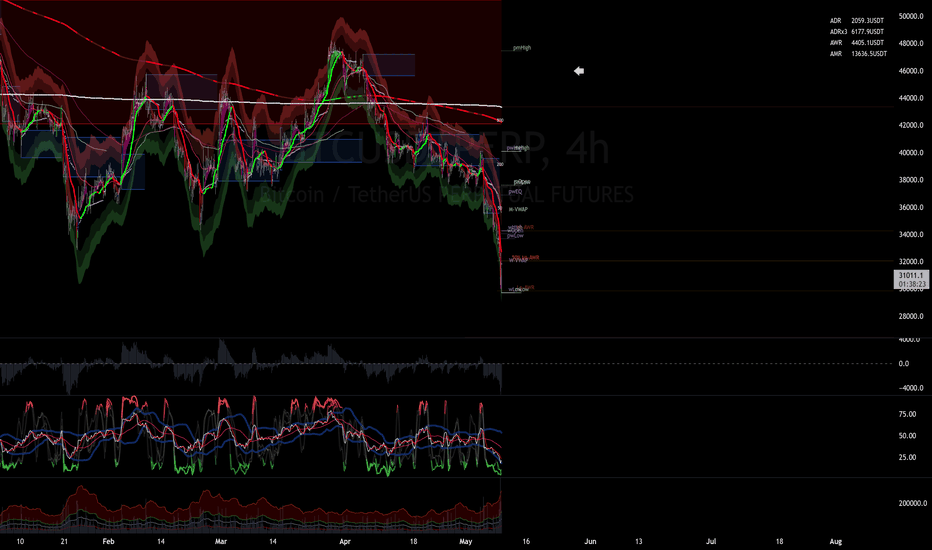Click the 28000.0 price axis label
The height and width of the screenshot is (550, 932).
point(911,316)
